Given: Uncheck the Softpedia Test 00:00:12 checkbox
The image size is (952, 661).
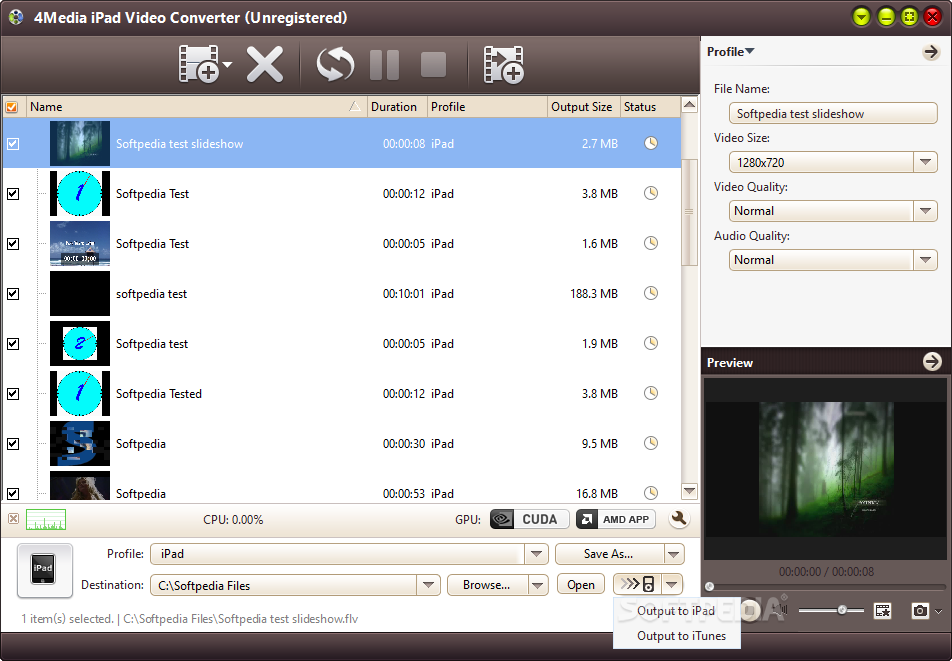Looking at the screenshot, I should pos(13,194).
